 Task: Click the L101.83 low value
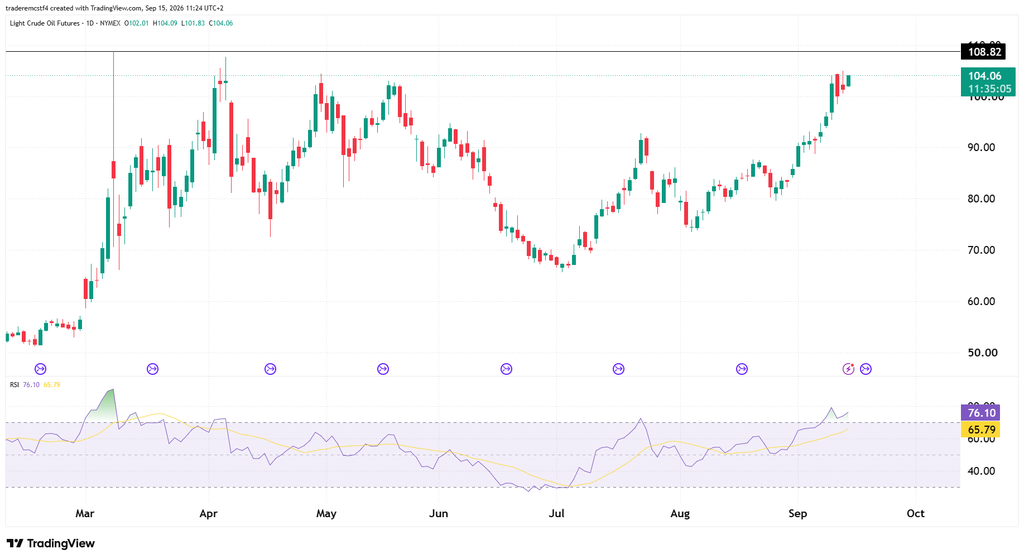193,23
